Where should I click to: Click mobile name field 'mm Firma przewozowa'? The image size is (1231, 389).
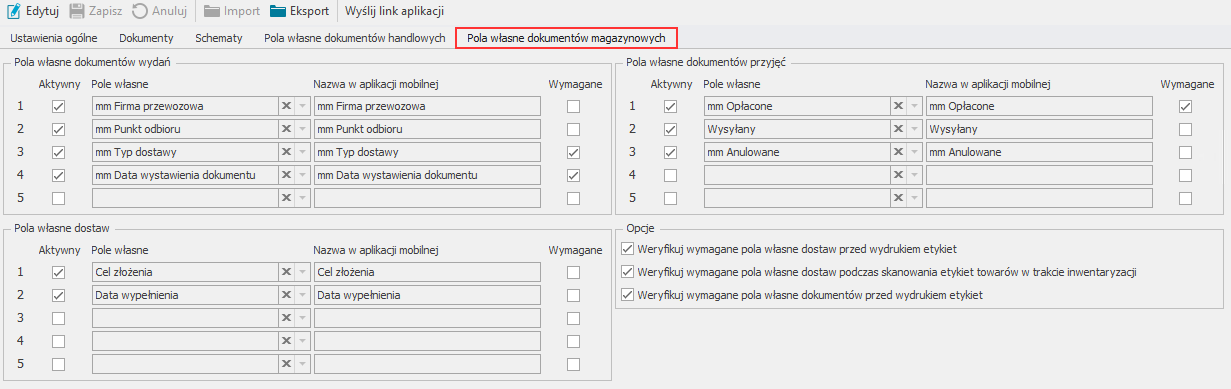pyautogui.click(x=427, y=106)
